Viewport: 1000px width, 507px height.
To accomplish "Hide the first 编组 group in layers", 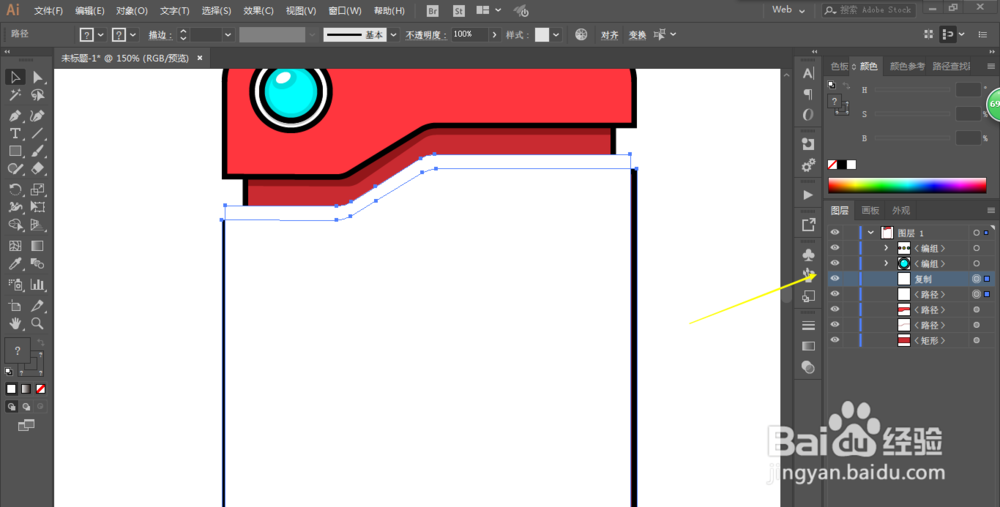I will (835, 248).
